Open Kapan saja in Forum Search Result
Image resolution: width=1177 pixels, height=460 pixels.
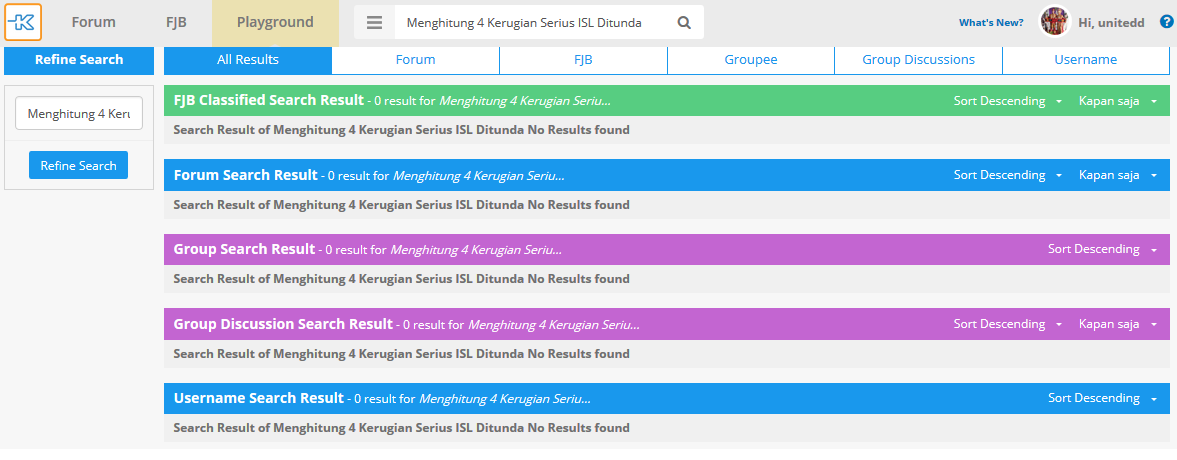pyautogui.click(x=1118, y=175)
